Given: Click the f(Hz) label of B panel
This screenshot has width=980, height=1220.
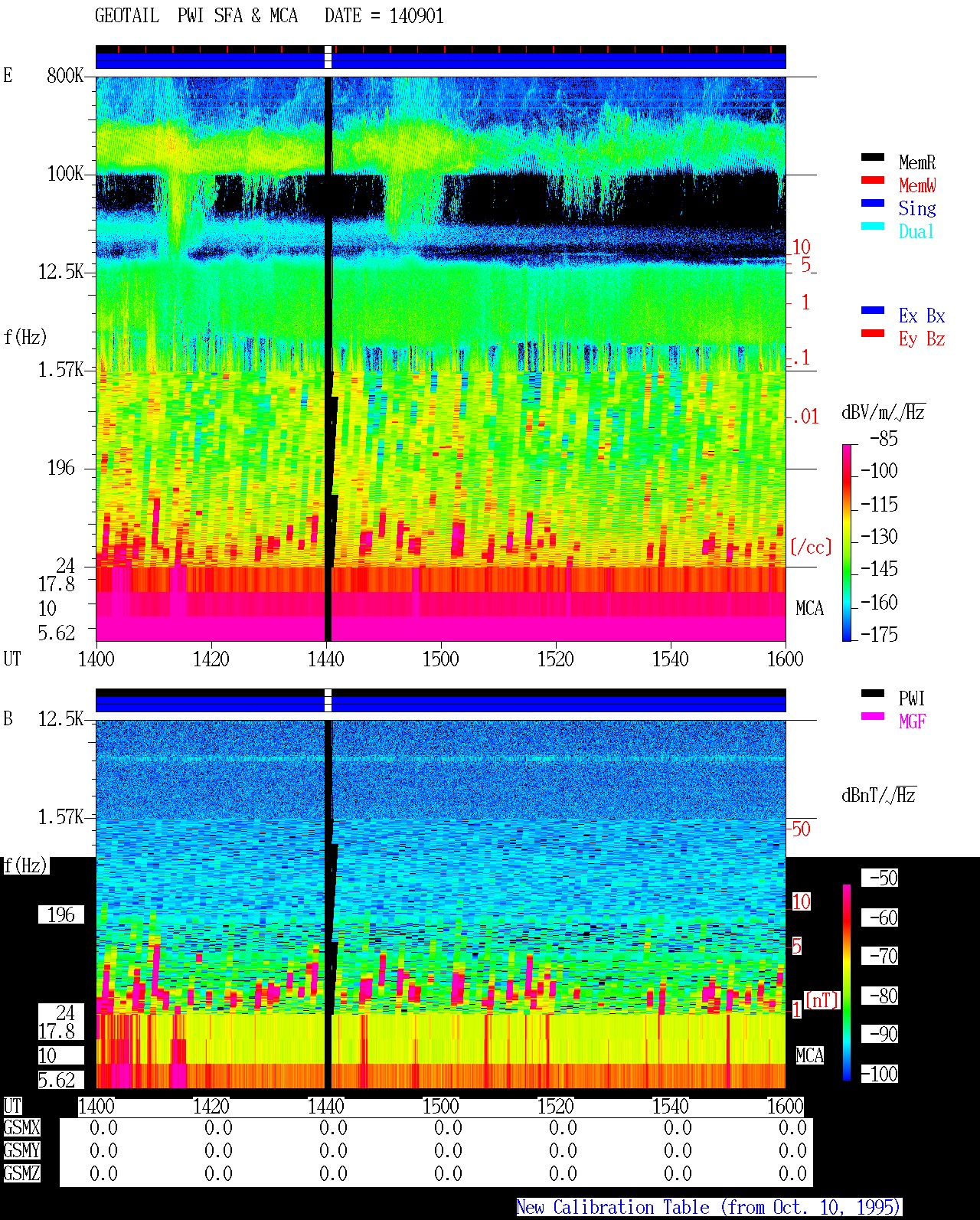Looking at the screenshot, I should 25,865.
